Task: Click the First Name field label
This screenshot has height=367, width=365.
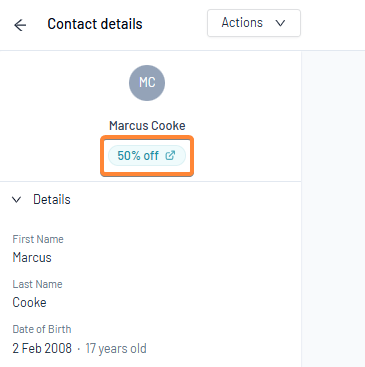Action: [38, 239]
